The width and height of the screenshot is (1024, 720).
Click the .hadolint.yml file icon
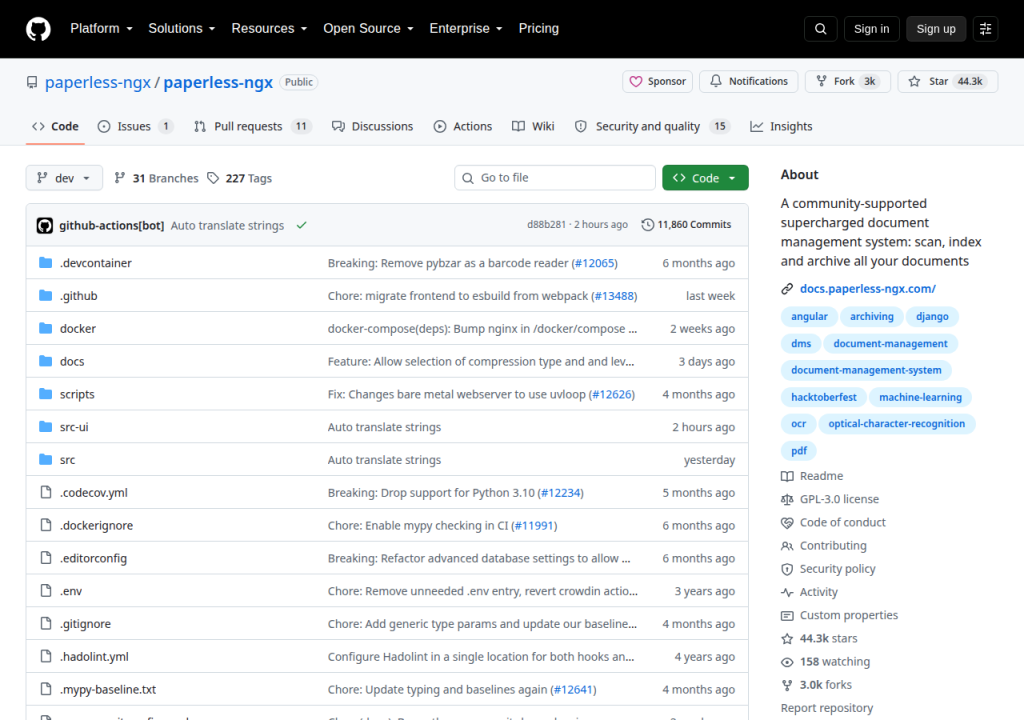(46, 656)
